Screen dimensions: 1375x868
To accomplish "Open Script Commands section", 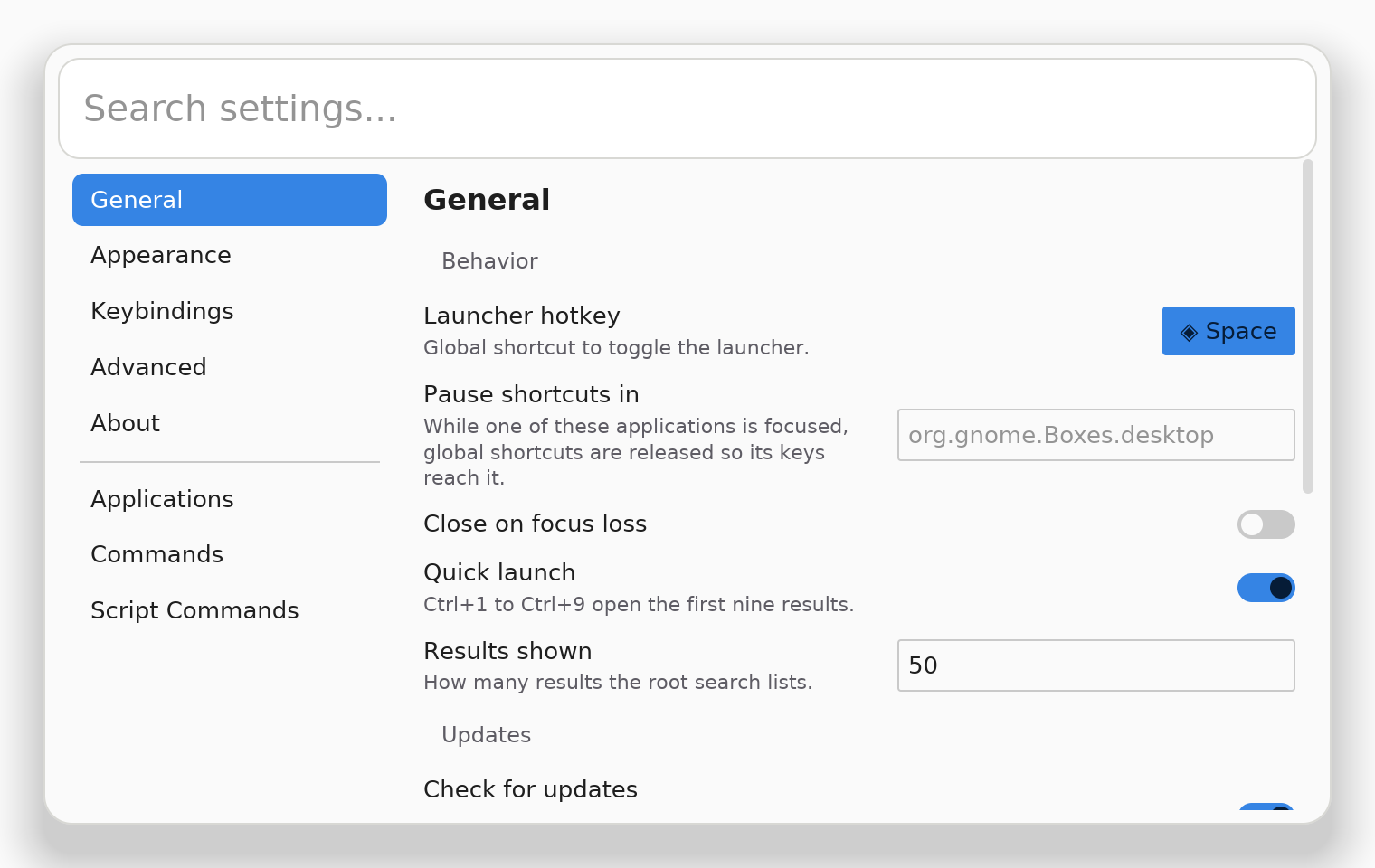I will [x=230, y=611].
